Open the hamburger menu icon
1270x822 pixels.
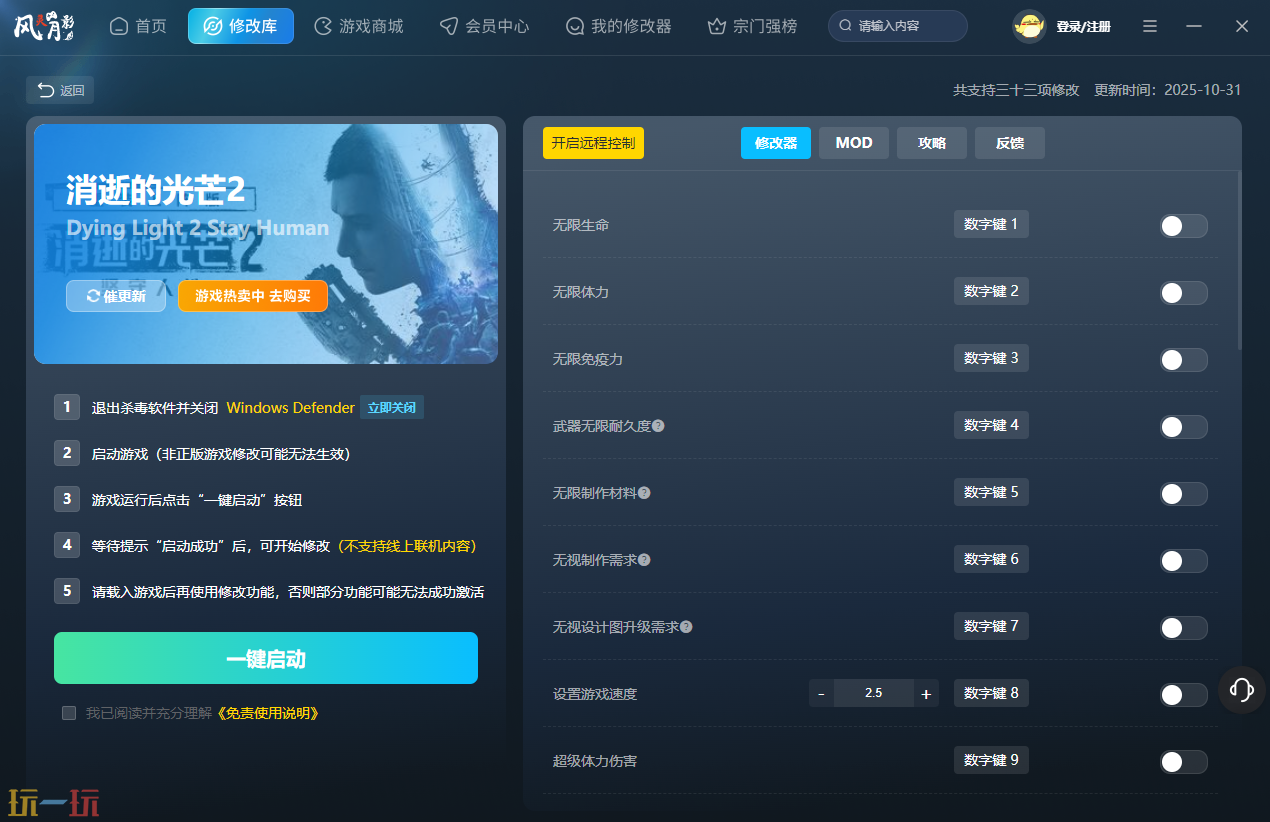[1150, 26]
